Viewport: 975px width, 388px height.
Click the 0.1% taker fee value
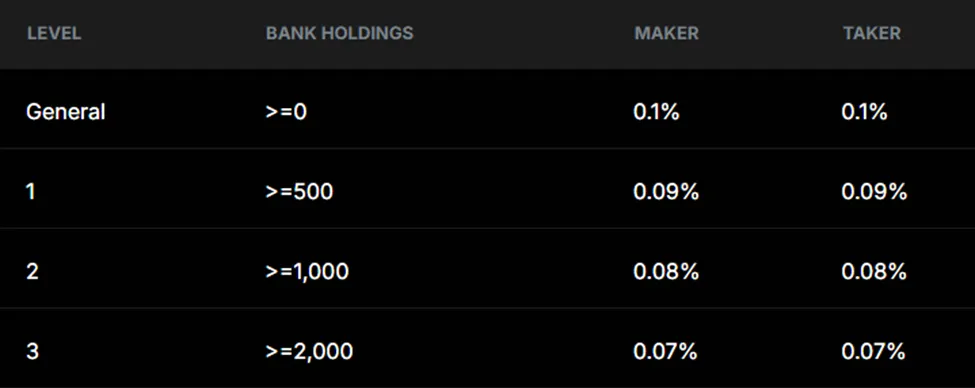click(x=864, y=113)
